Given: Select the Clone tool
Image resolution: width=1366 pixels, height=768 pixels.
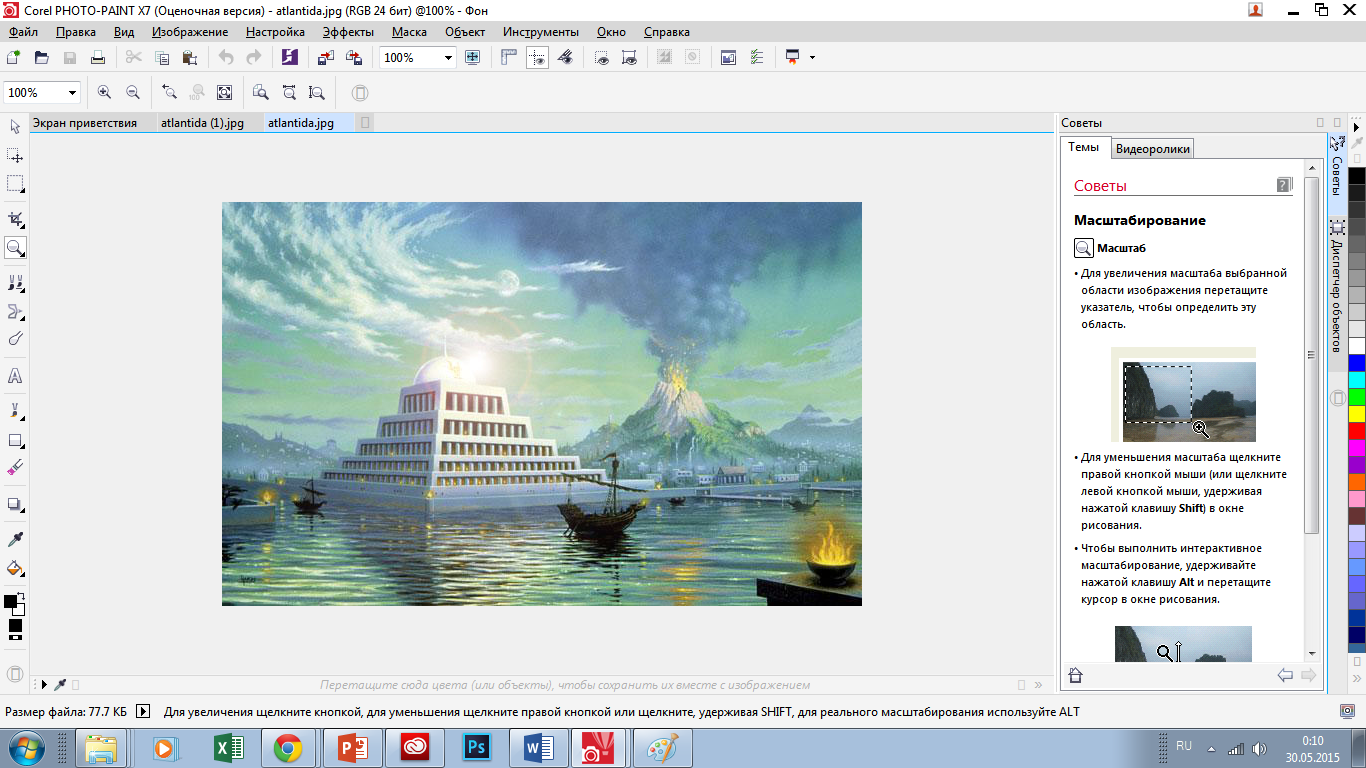Looking at the screenshot, I should coord(15,282).
